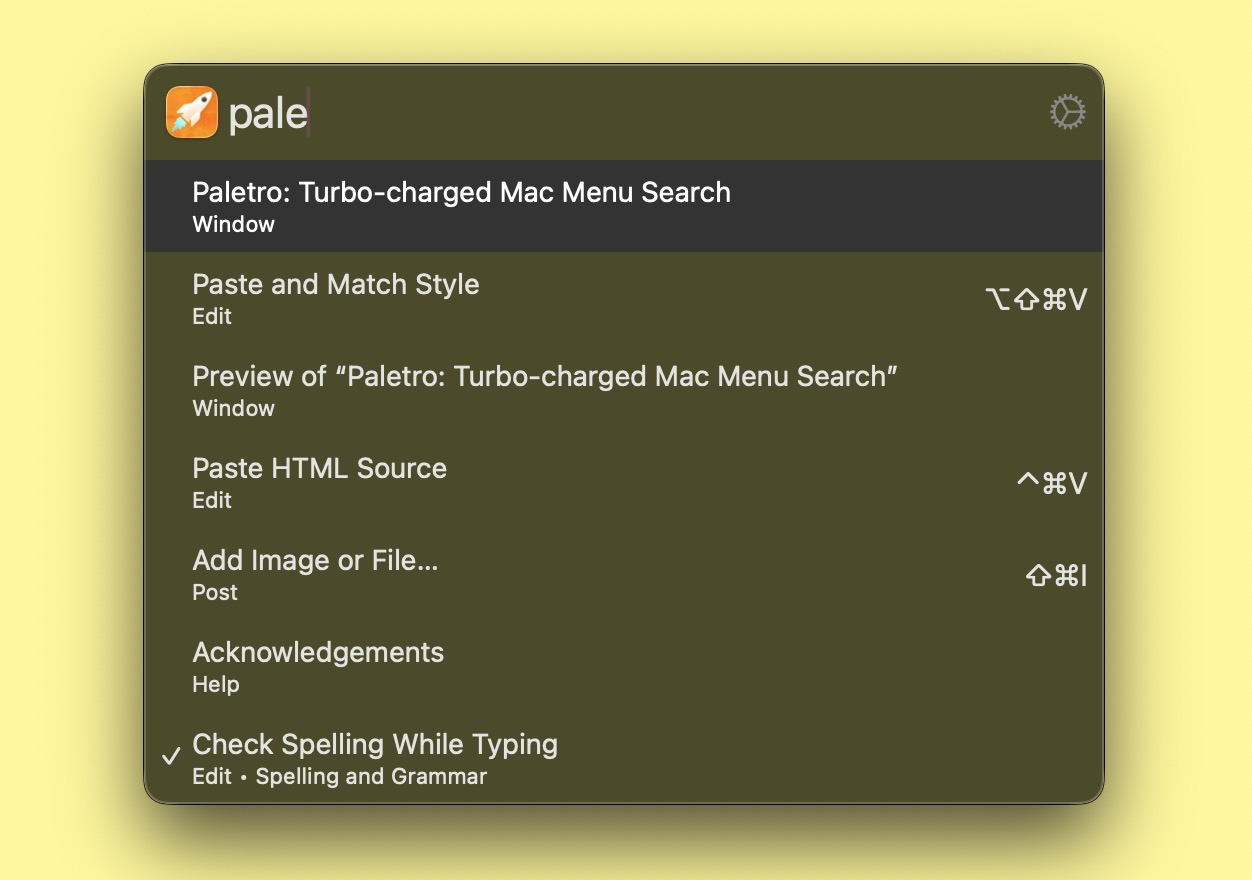Select the Preview of "Paletro" window result
This screenshot has height=880, width=1252.
[x=545, y=377]
